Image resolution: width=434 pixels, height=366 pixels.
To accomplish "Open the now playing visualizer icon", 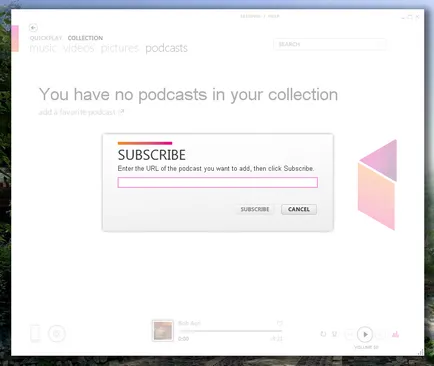I will click(395, 334).
